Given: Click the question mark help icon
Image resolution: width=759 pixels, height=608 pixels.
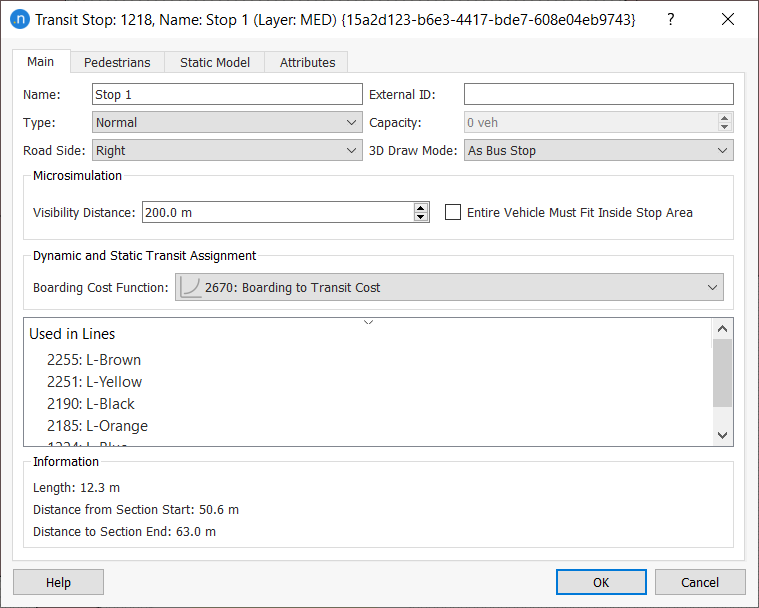Looking at the screenshot, I should click(670, 19).
